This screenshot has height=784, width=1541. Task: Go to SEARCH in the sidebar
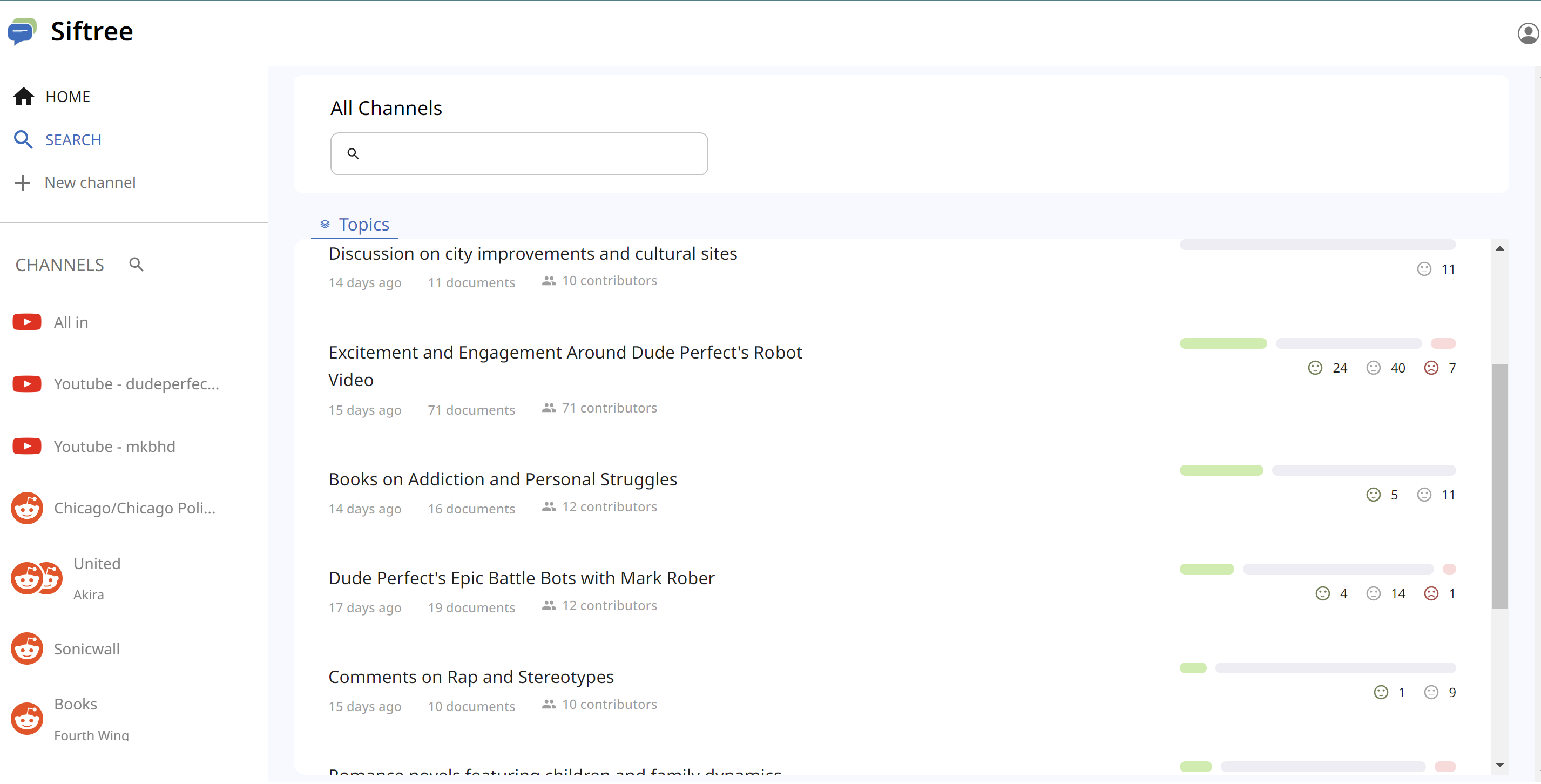tap(73, 140)
